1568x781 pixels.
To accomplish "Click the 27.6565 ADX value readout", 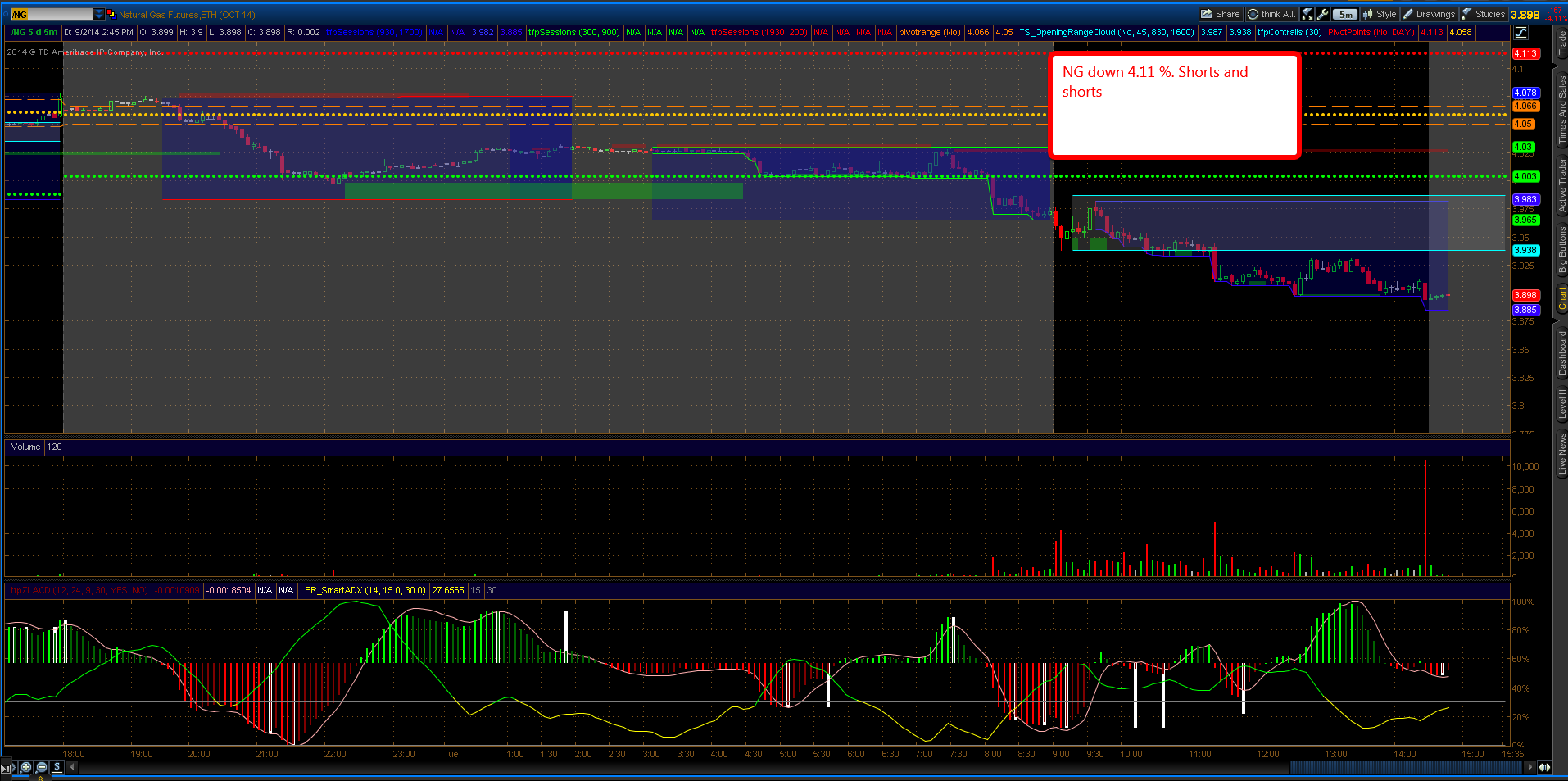I will (448, 590).
